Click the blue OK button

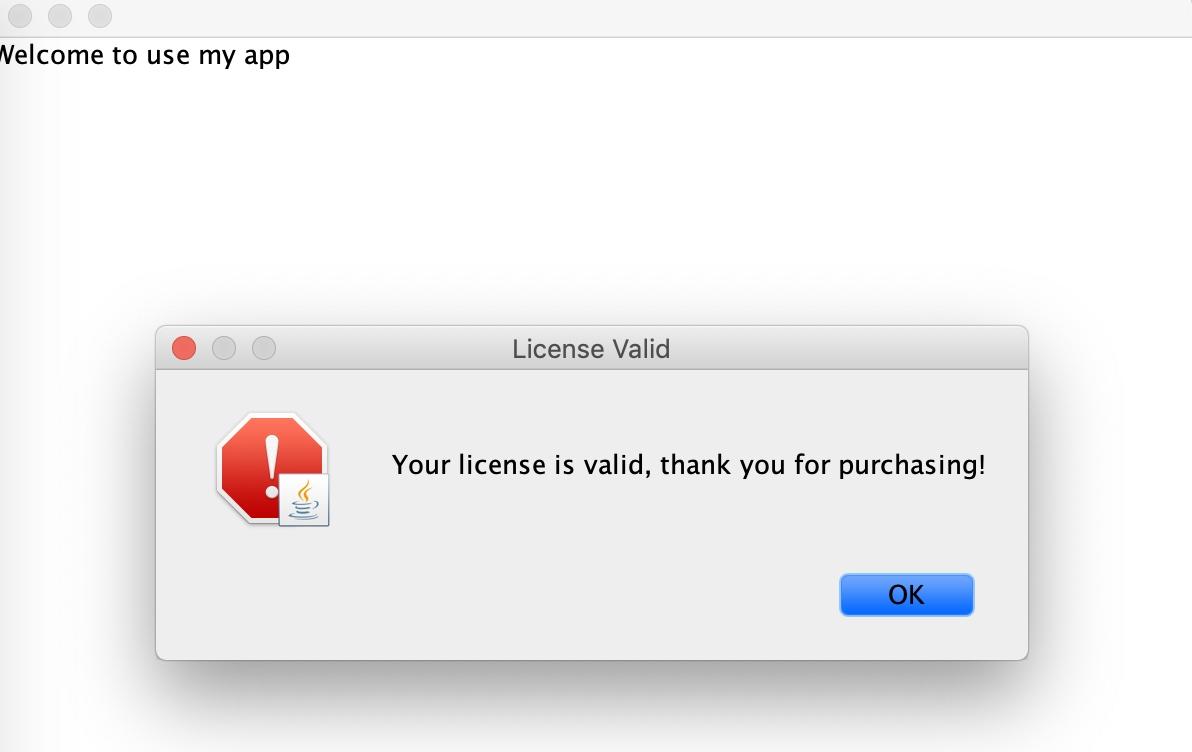click(906, 595)
